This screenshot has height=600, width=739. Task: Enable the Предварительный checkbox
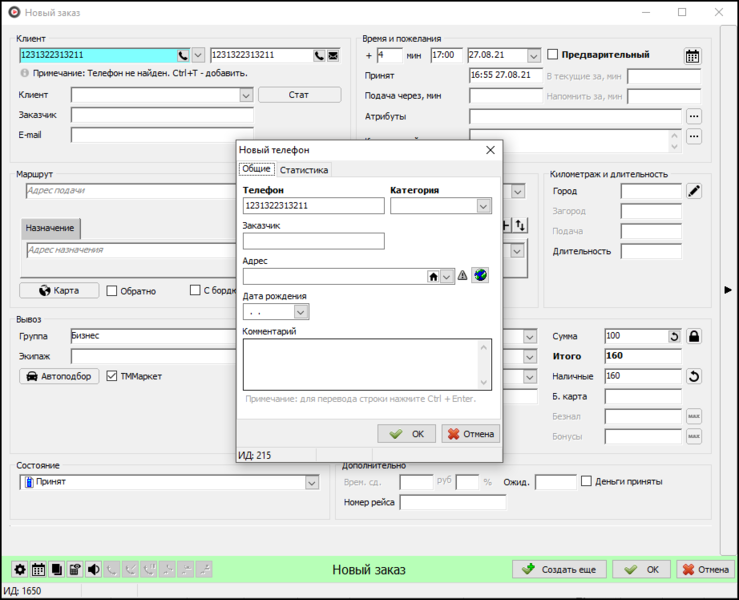point(553,55)
